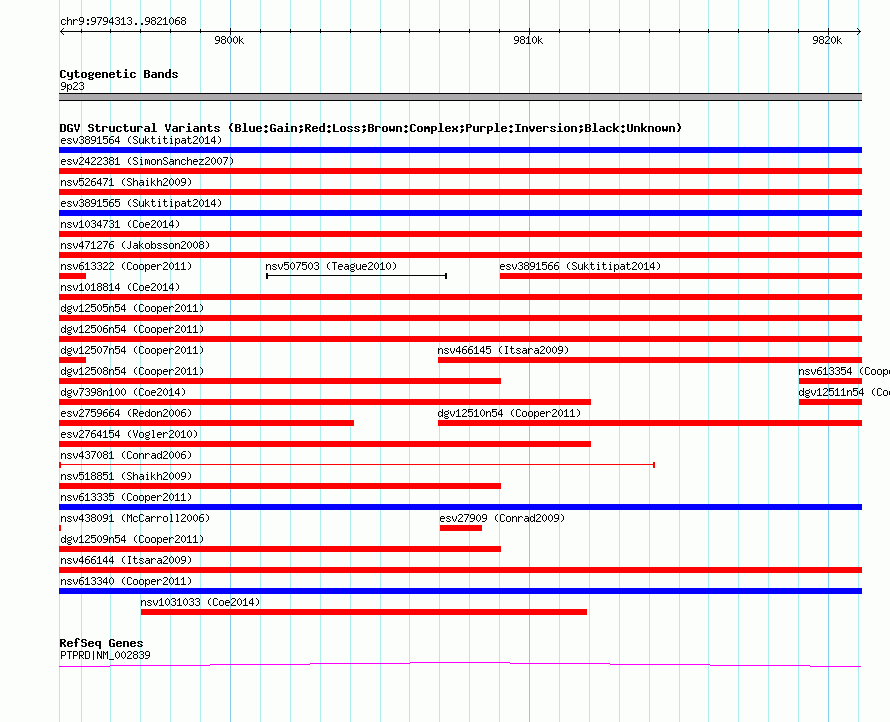This screenshot has width=890, height=722.
Task: Open nsv1034731 (Coe2014) variant
Action: coord(120,224)
